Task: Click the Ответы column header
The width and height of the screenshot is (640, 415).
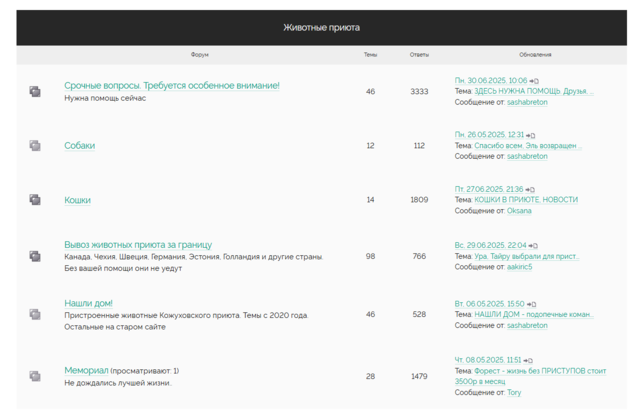Action: 419,55
